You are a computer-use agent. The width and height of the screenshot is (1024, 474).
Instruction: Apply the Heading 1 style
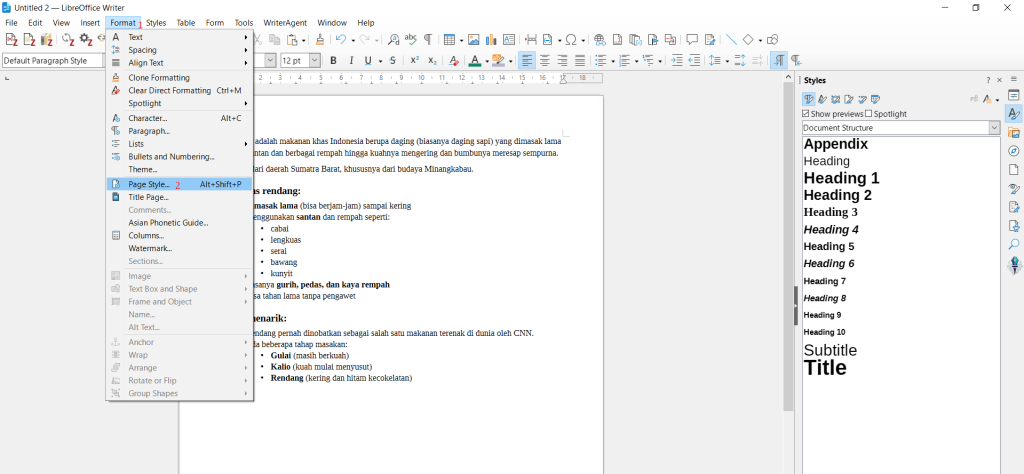(x=841, y=178)
